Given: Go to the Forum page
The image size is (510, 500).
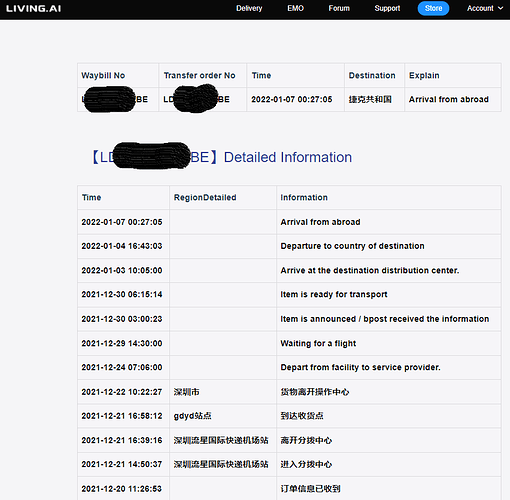Looking at the screenshot, I should point(339,8).
